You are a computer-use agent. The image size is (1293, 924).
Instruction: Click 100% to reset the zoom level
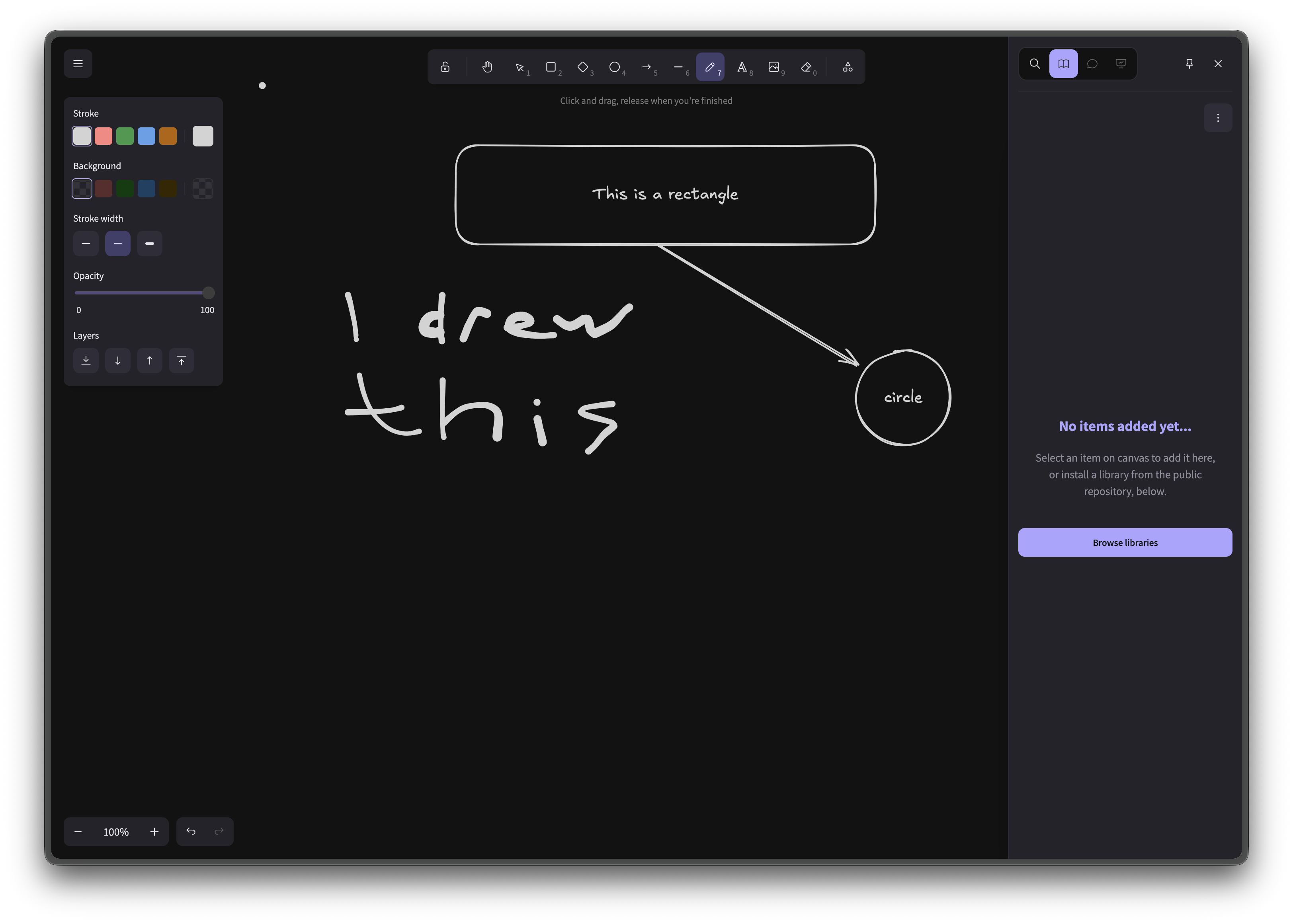115,831
